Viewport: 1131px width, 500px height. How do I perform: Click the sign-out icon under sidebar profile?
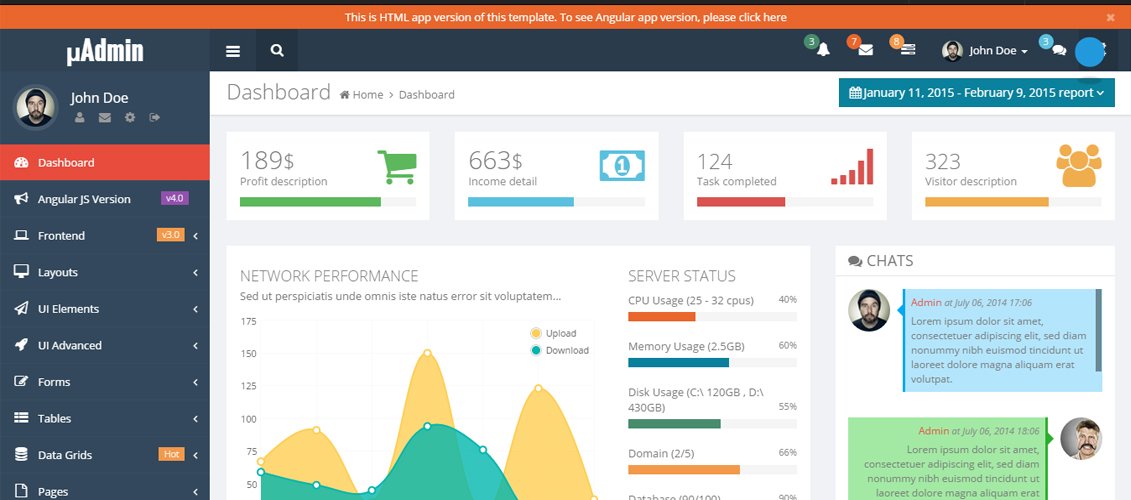point(154,118)
